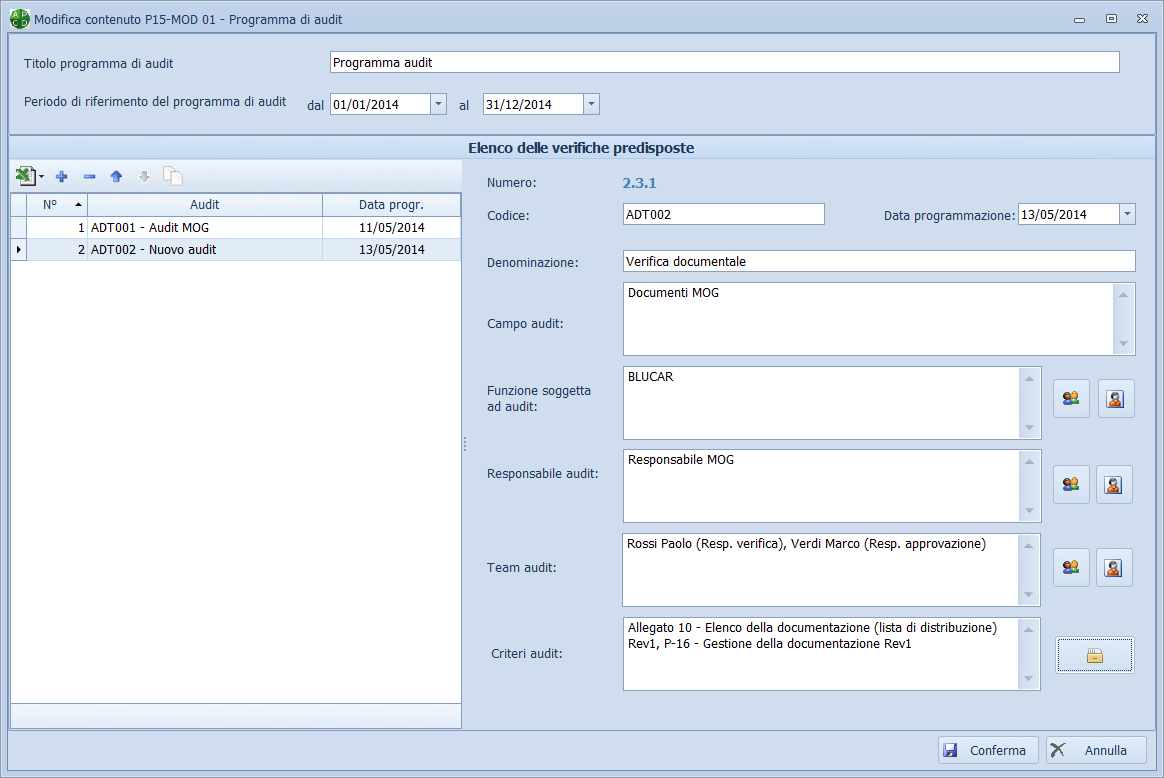Move selected audit up with blue arrow

116,177
